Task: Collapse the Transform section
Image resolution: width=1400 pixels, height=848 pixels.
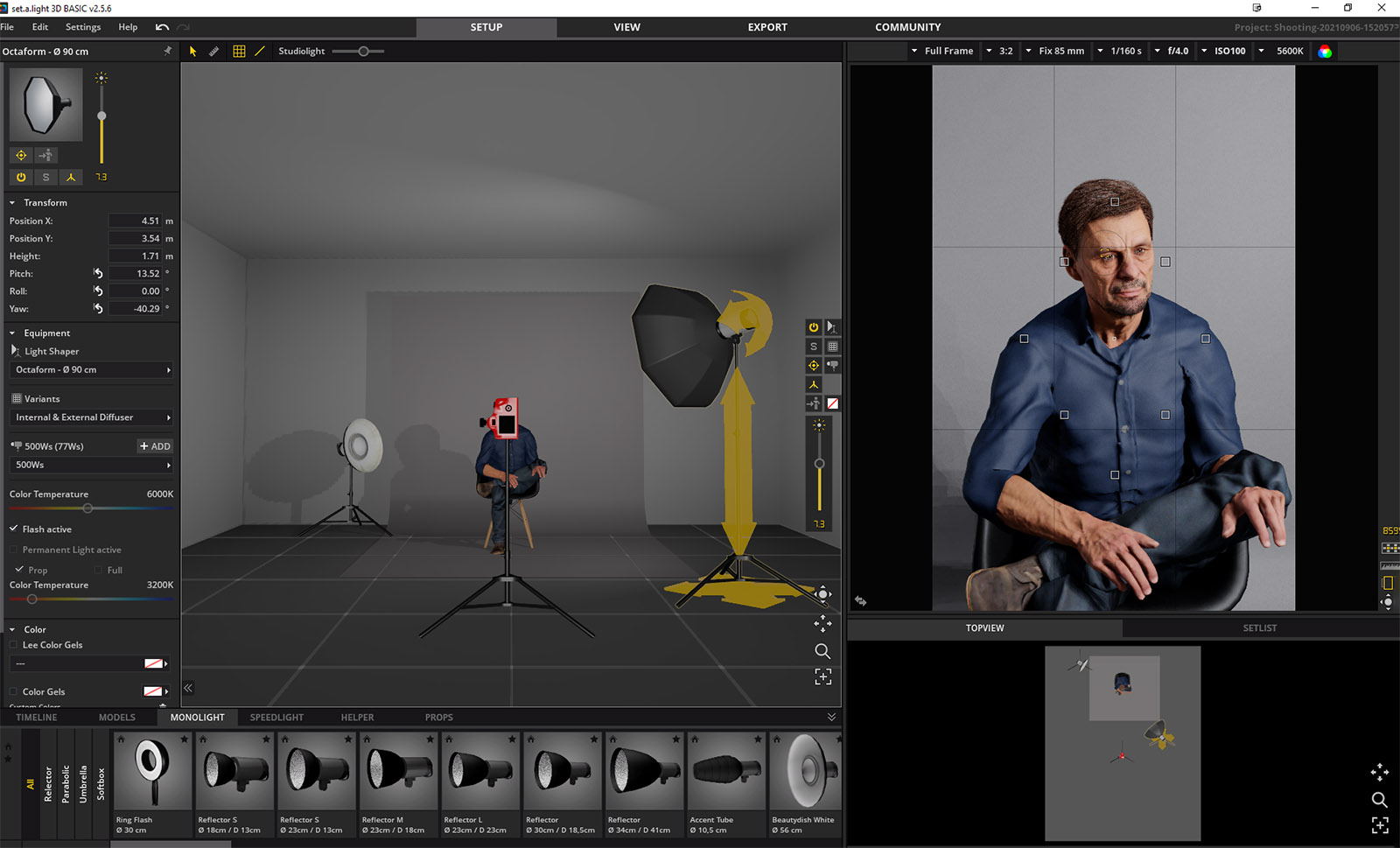Action: coord(12,202)
